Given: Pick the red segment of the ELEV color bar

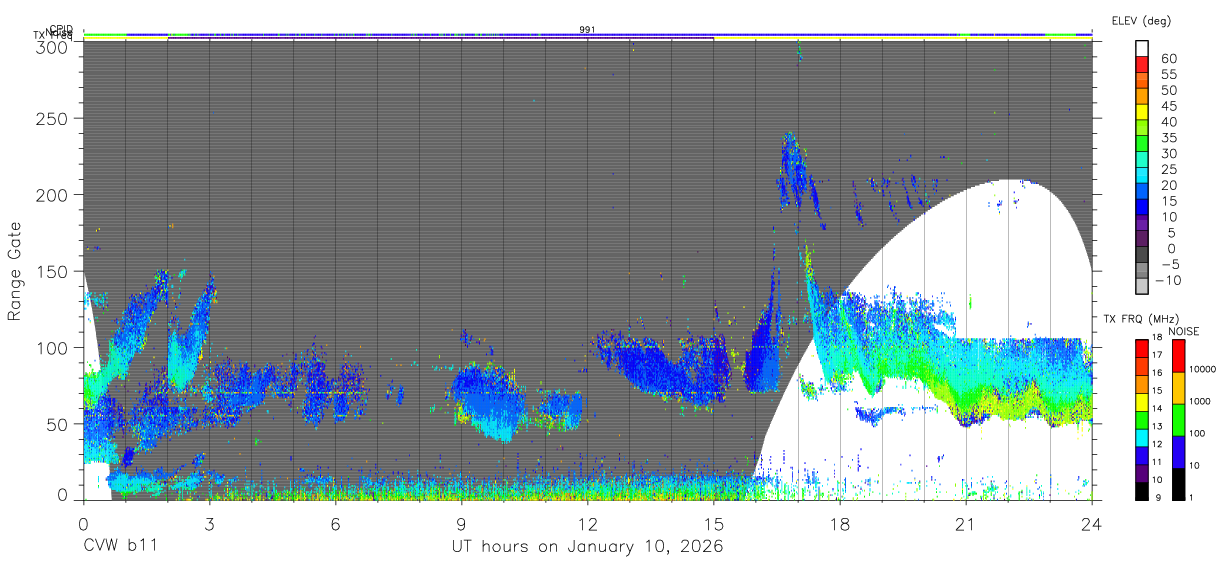Looking at the screenshot, I should 1142,64.
